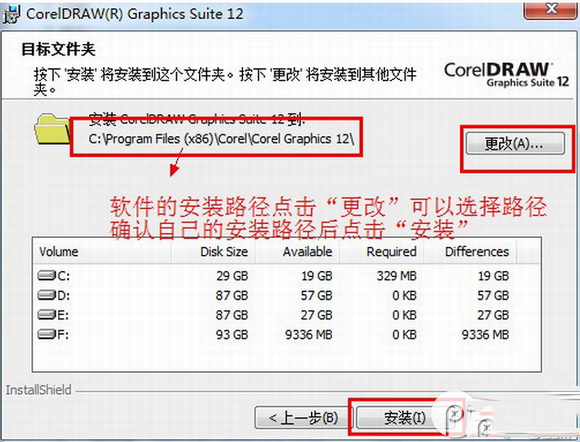
Task: Click the install path C:\Program Files (x86)\Corel text
Action: pyautogui.click(x=221, y=139)
